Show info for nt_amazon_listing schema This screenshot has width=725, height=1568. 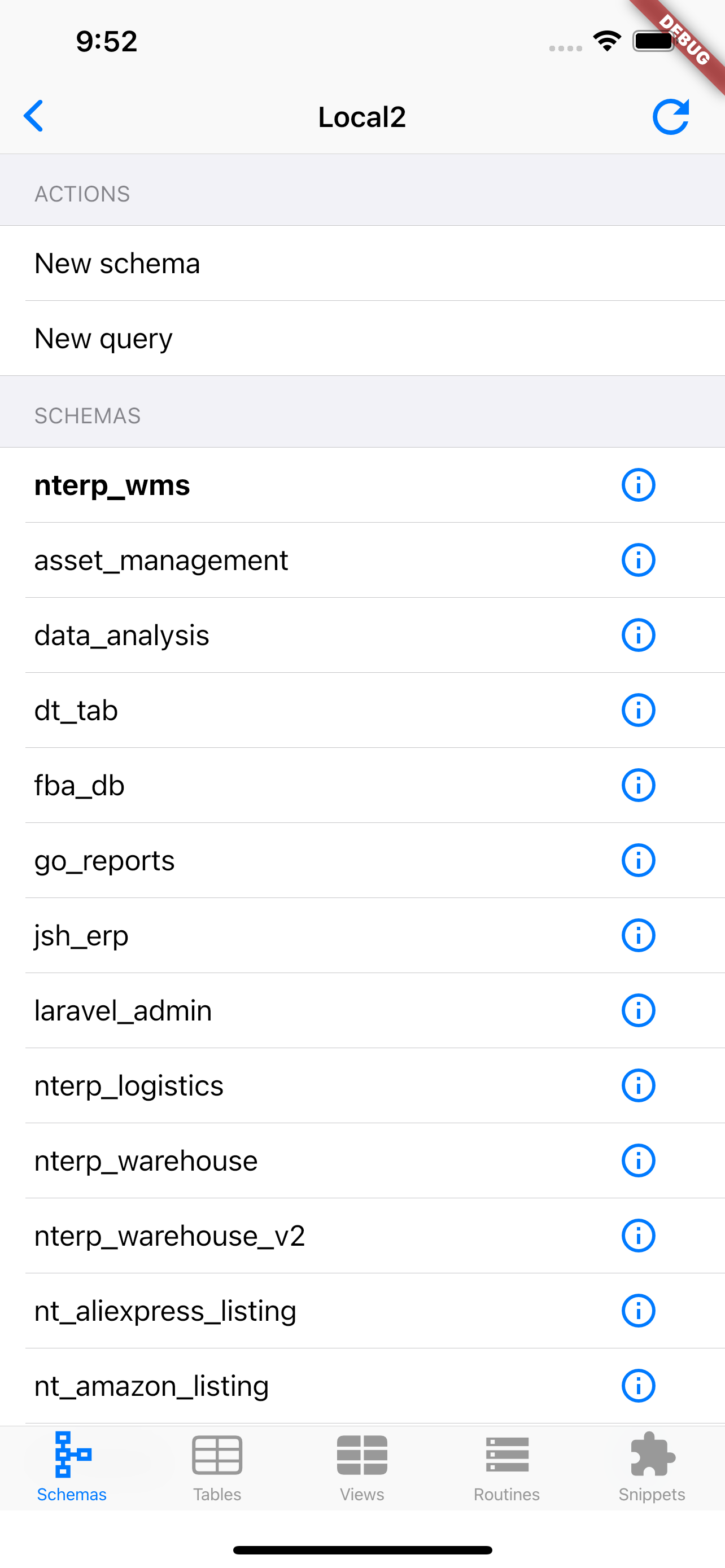(638, 1386)
